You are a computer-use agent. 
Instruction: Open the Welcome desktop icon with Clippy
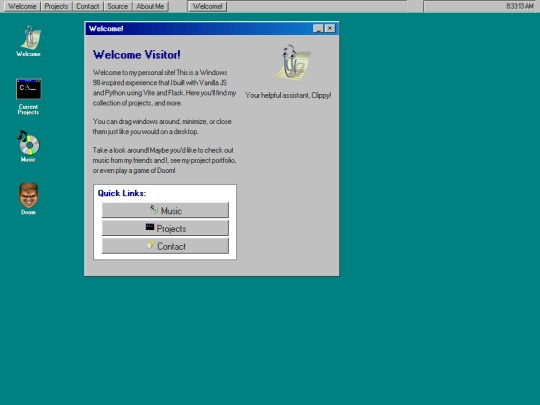pos(29,41)
